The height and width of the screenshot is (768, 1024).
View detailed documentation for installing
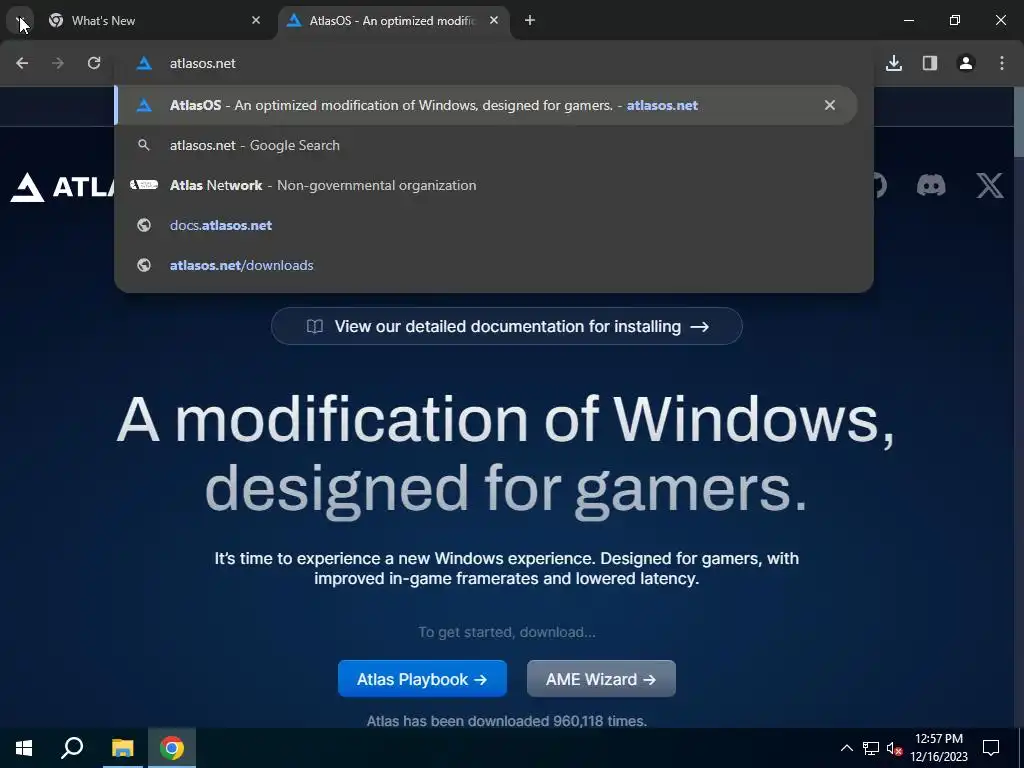pyautogui.click(x=507, y=327)
